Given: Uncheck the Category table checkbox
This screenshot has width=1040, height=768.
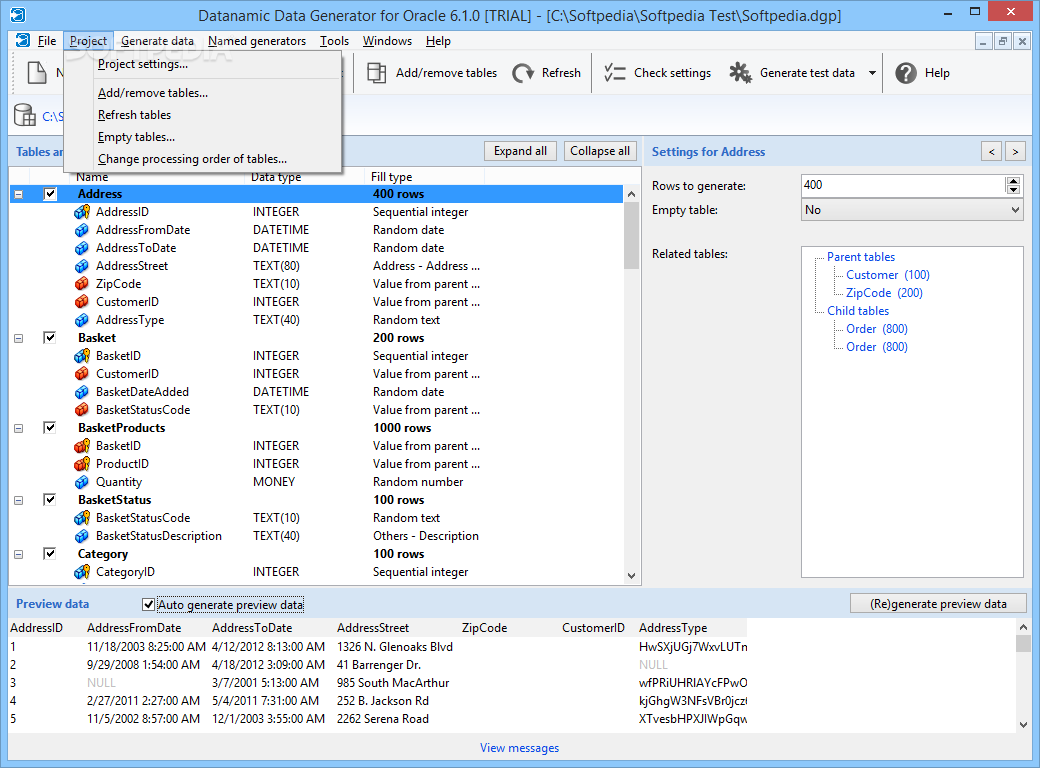Looking at the screenshot, I should pyautogui.click(x=50, y=553).
